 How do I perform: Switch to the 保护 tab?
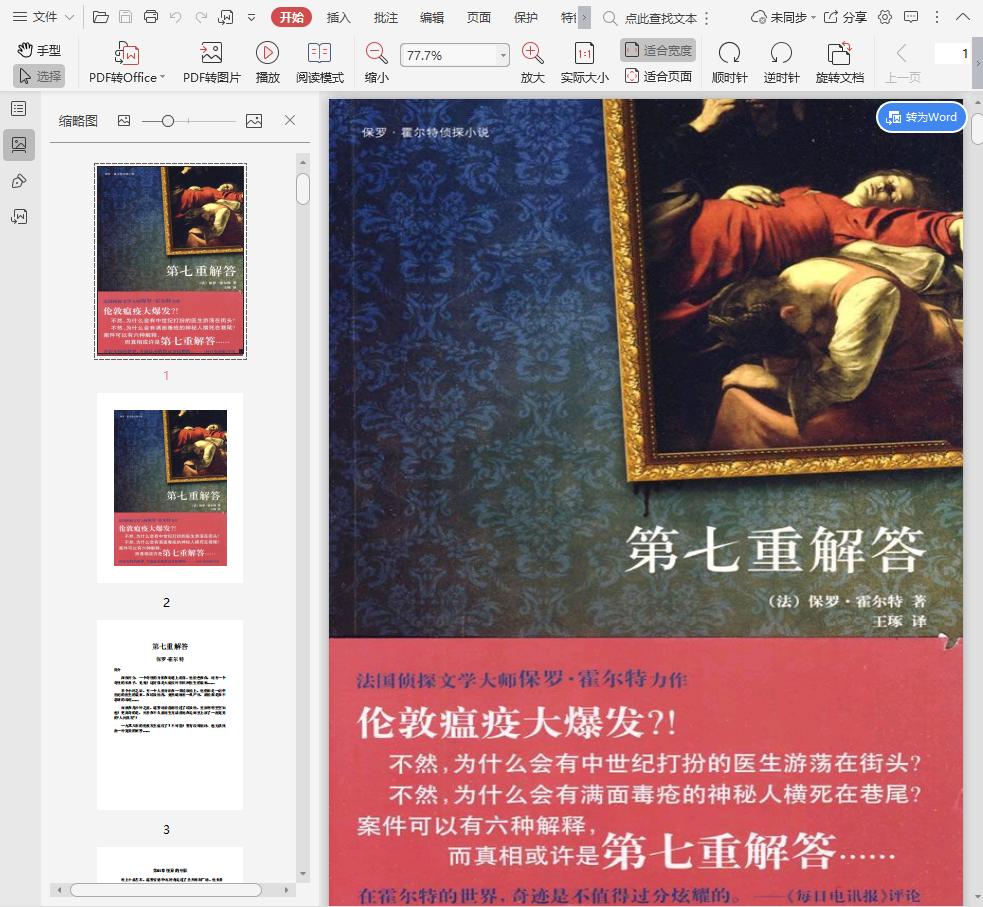(x=525, y=18)
